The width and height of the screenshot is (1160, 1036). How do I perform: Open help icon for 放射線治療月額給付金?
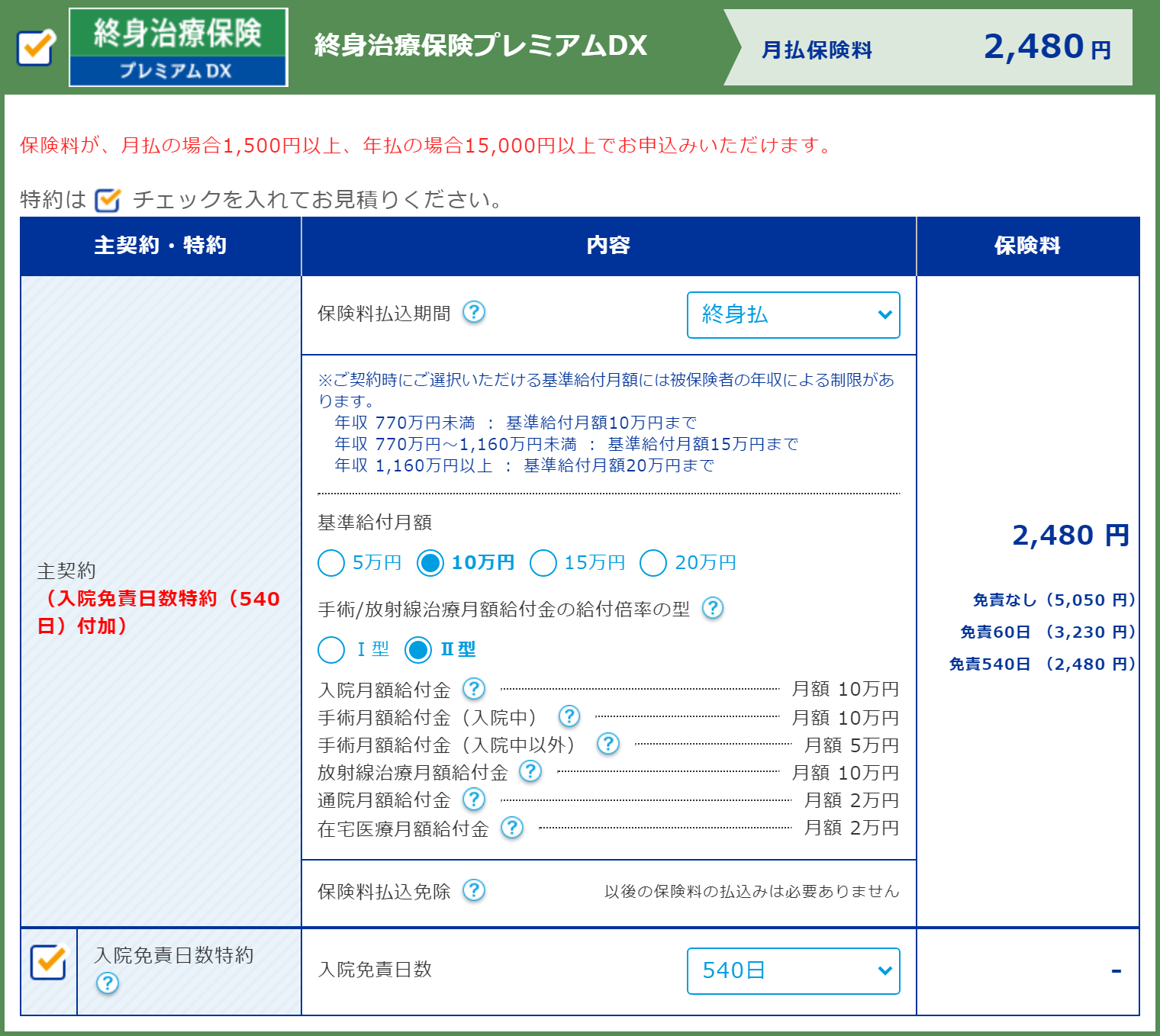[x=530, y=771]
